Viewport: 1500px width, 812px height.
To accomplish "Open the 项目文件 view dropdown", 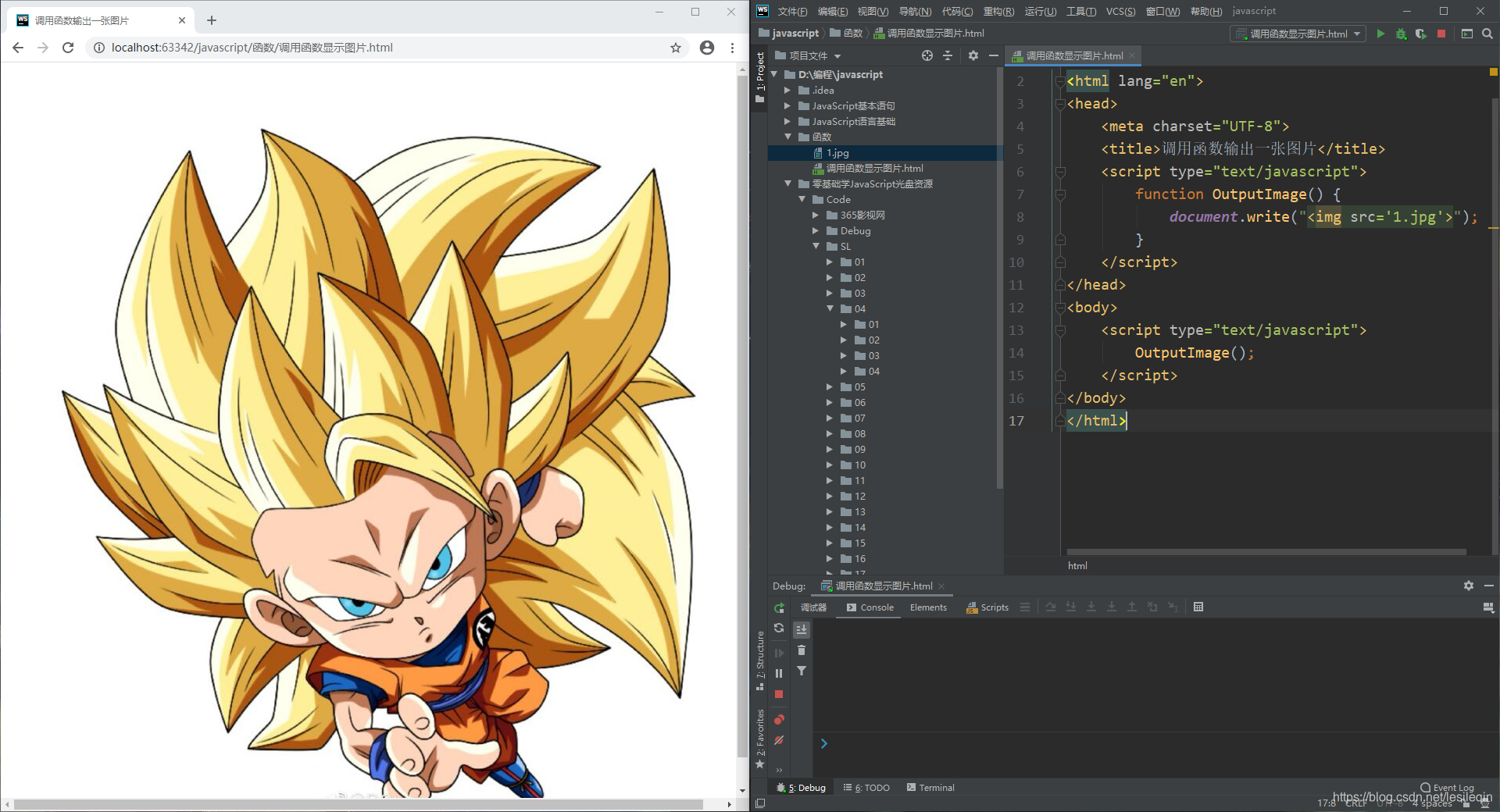I will pyautogui.click(x=809, y=55).
